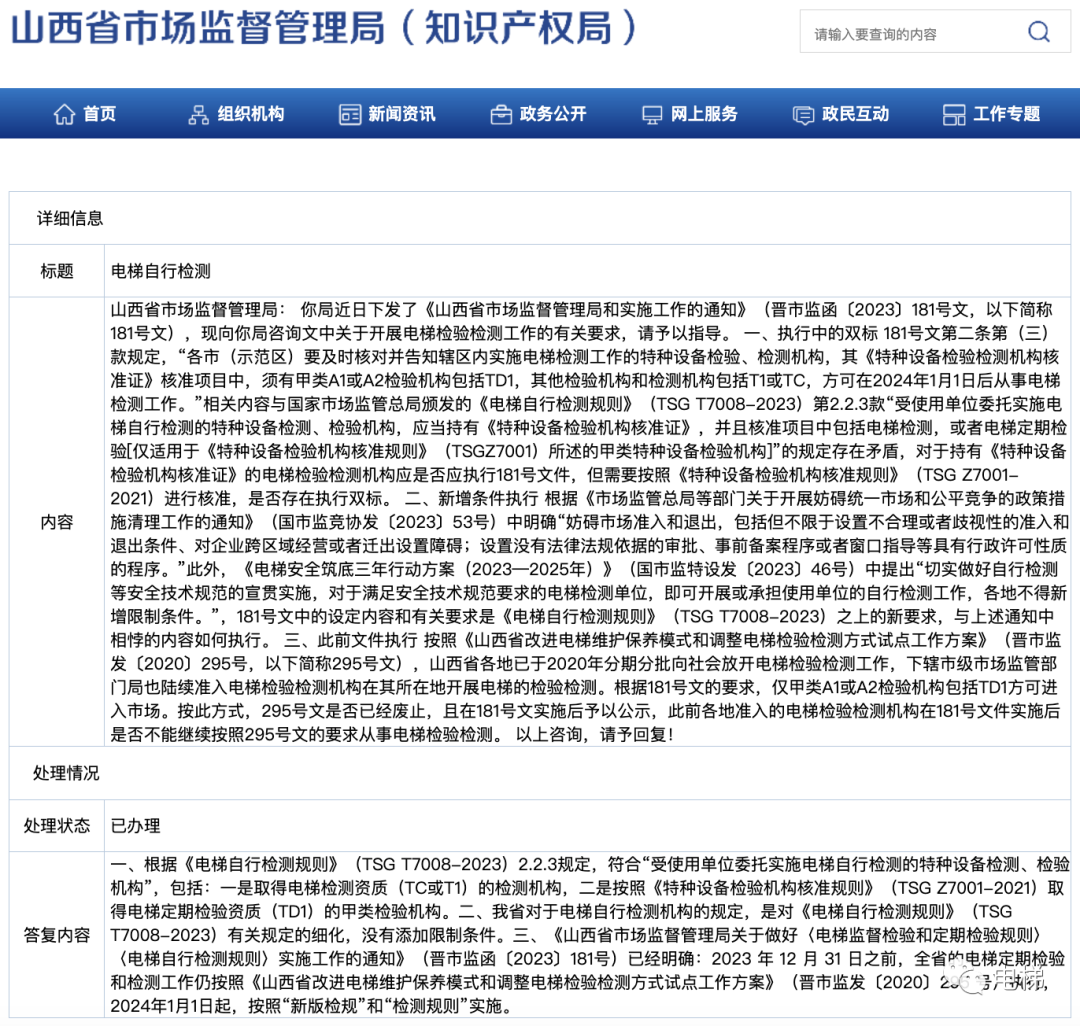Click the 标题 row label
Screen dimensions: 1080x1026
56,271
